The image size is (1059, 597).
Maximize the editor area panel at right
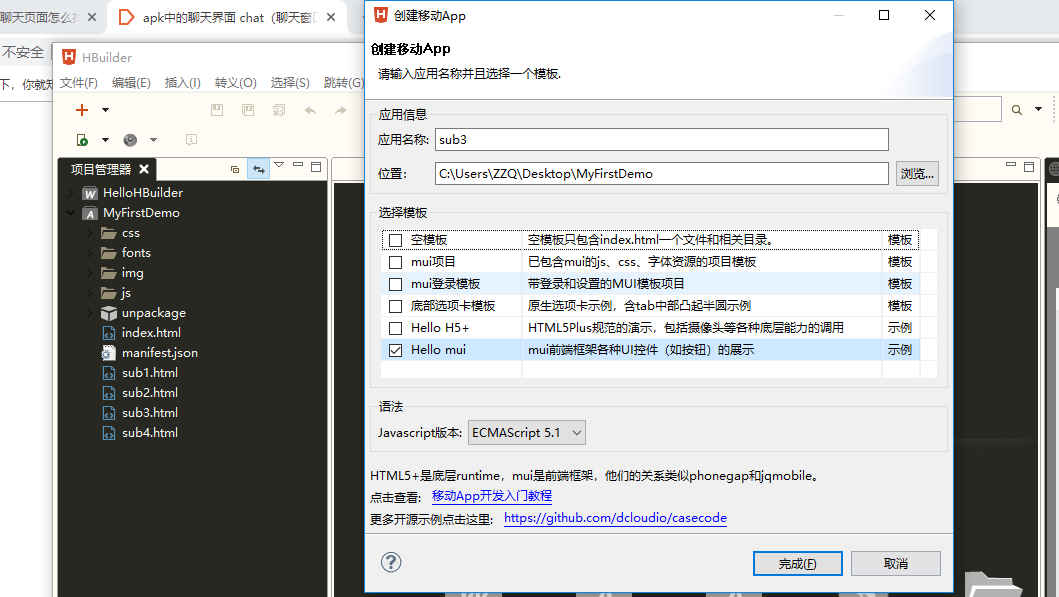tap(1029, 167)
